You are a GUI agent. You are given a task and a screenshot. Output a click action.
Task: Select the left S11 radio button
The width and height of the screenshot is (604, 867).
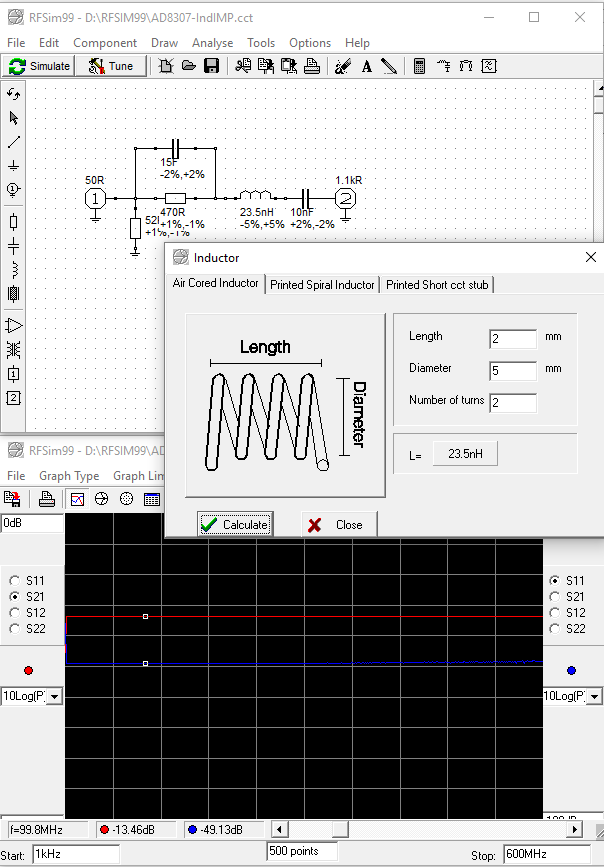[x=15, y=581]
